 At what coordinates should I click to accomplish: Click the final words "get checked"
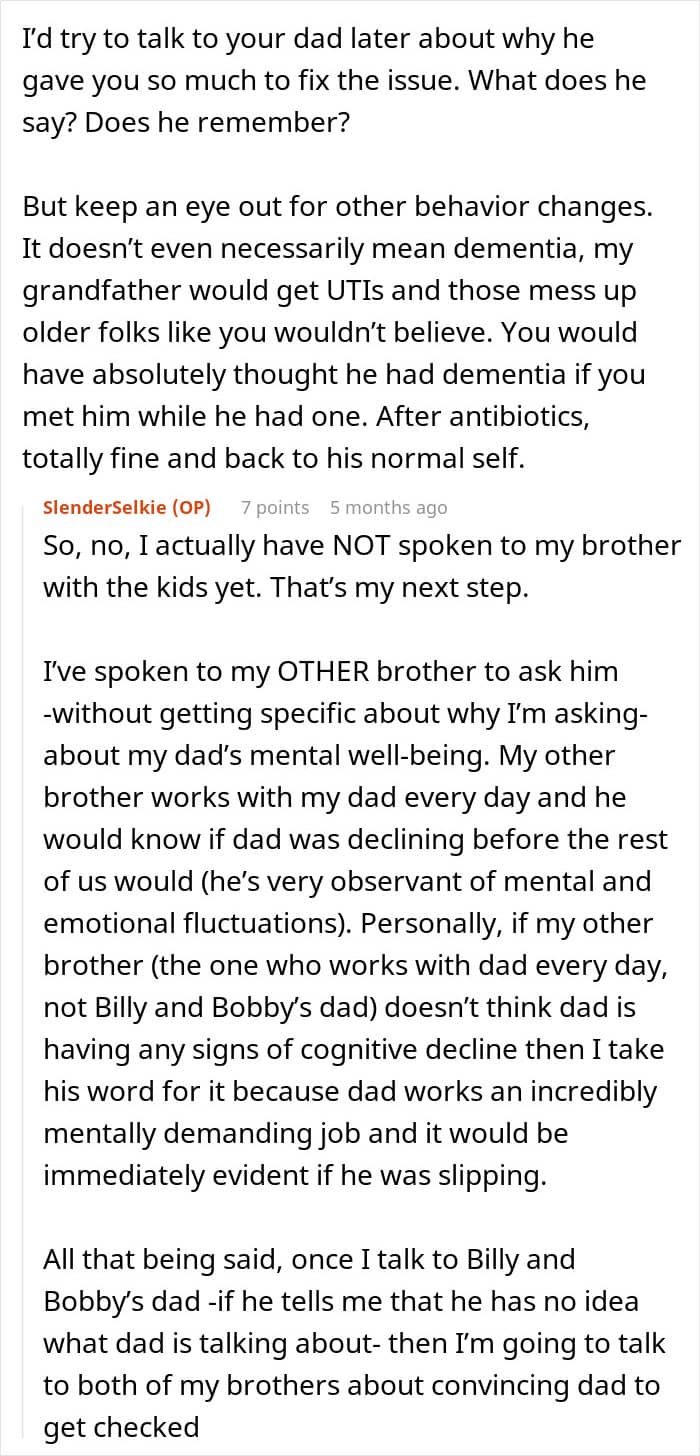(x=122, y=1425)
